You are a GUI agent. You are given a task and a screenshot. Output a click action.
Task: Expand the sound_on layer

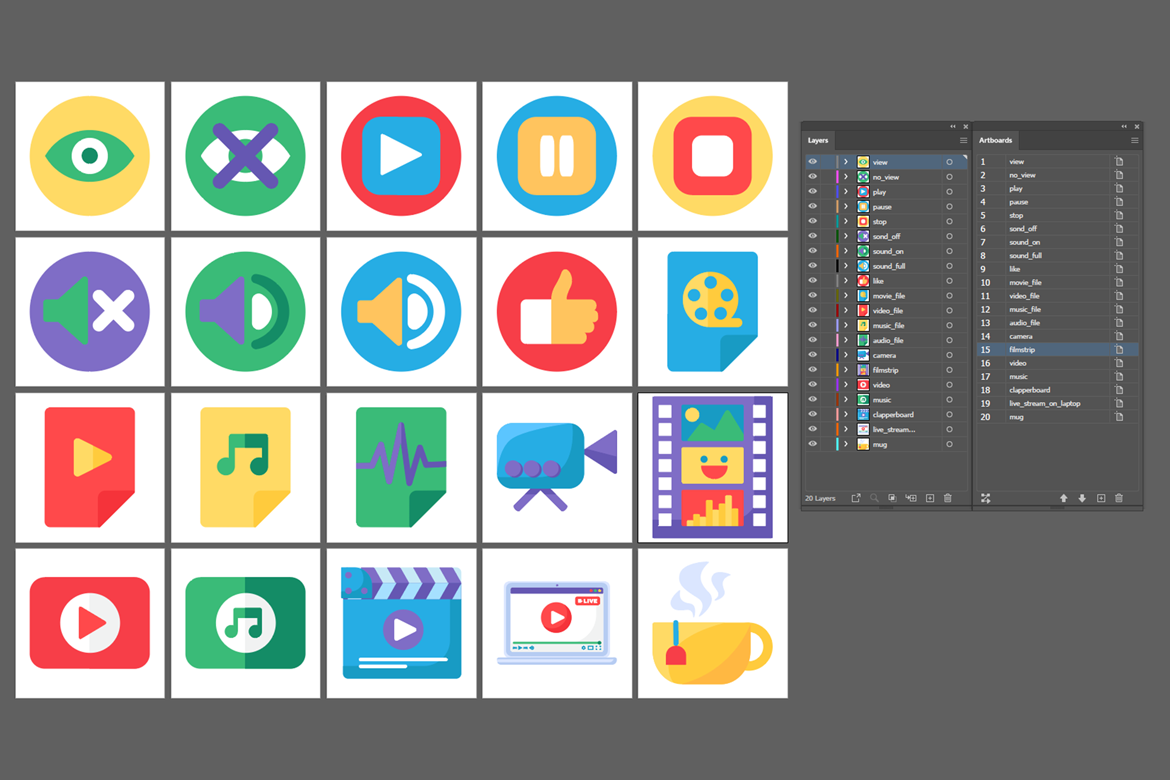846,250
